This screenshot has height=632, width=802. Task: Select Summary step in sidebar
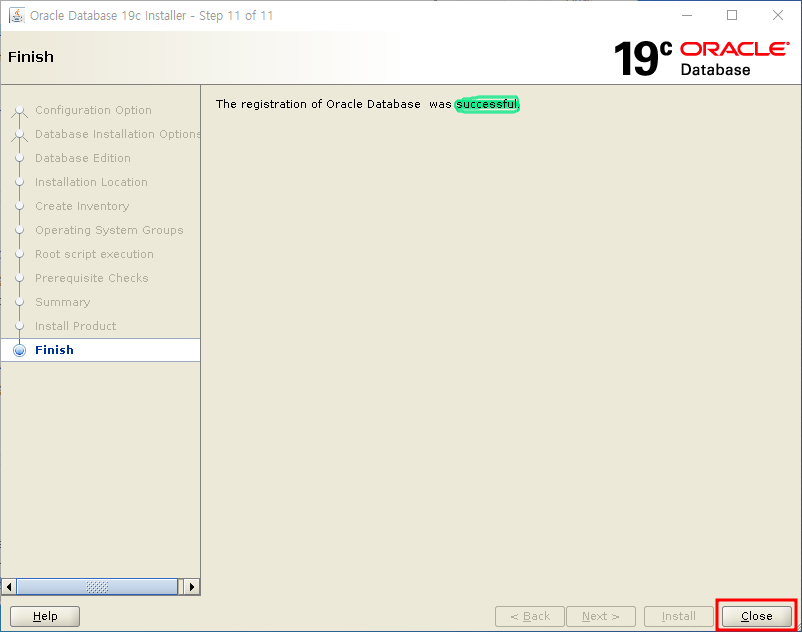click(62, 302)
